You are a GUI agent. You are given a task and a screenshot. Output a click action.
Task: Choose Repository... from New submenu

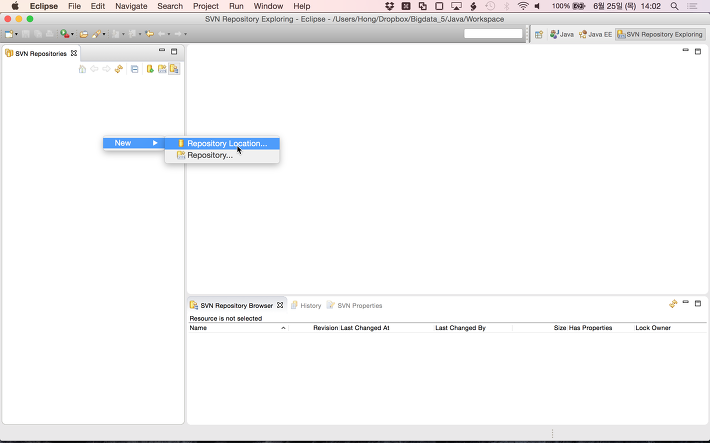[x=222, y=155]
